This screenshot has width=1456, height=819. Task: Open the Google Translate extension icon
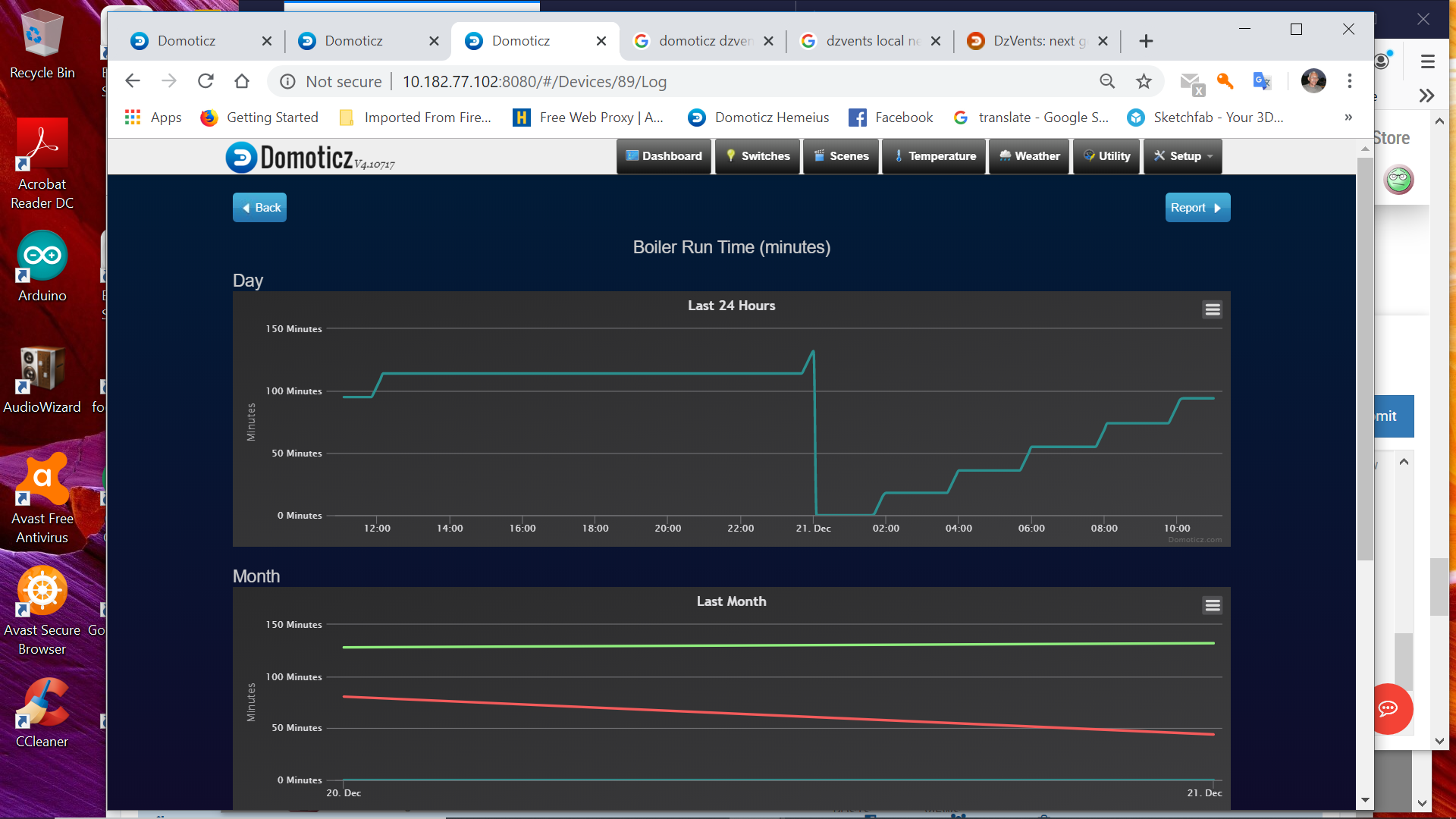1262,81
